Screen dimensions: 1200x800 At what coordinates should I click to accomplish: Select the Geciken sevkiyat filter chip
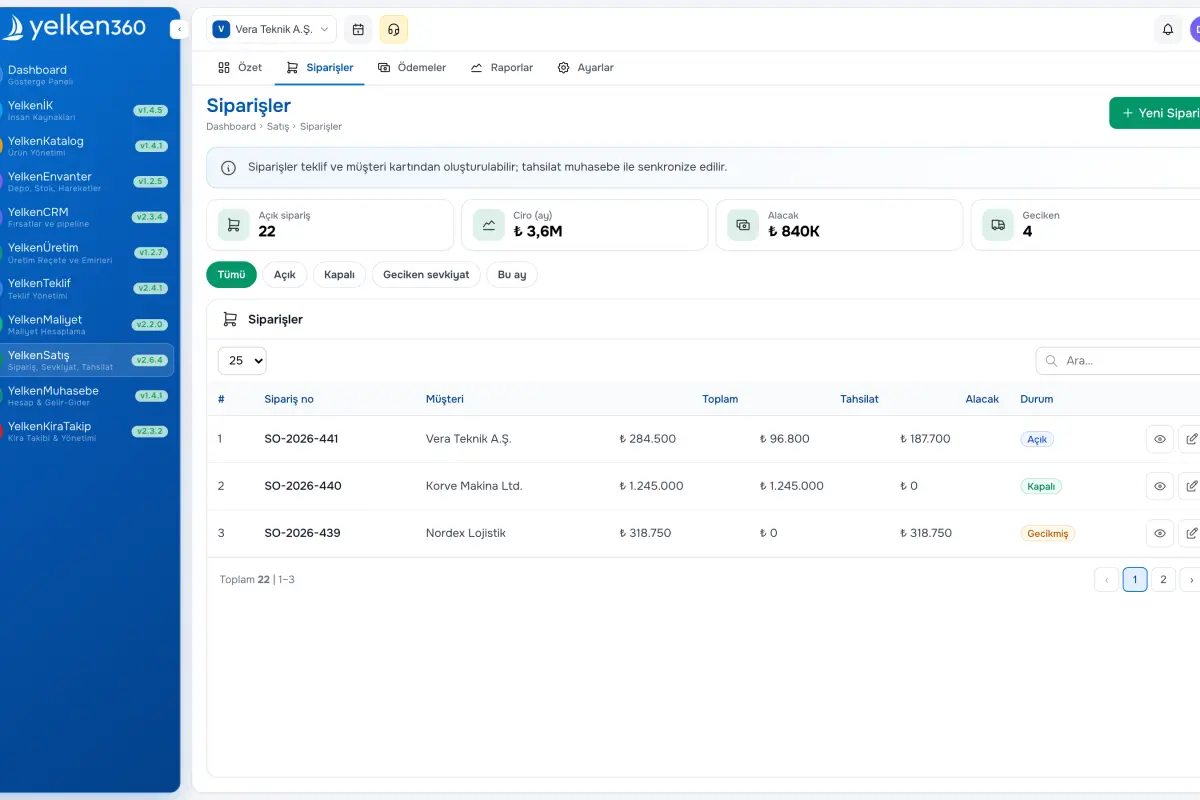pyautogui.click(x=426, y=275)
